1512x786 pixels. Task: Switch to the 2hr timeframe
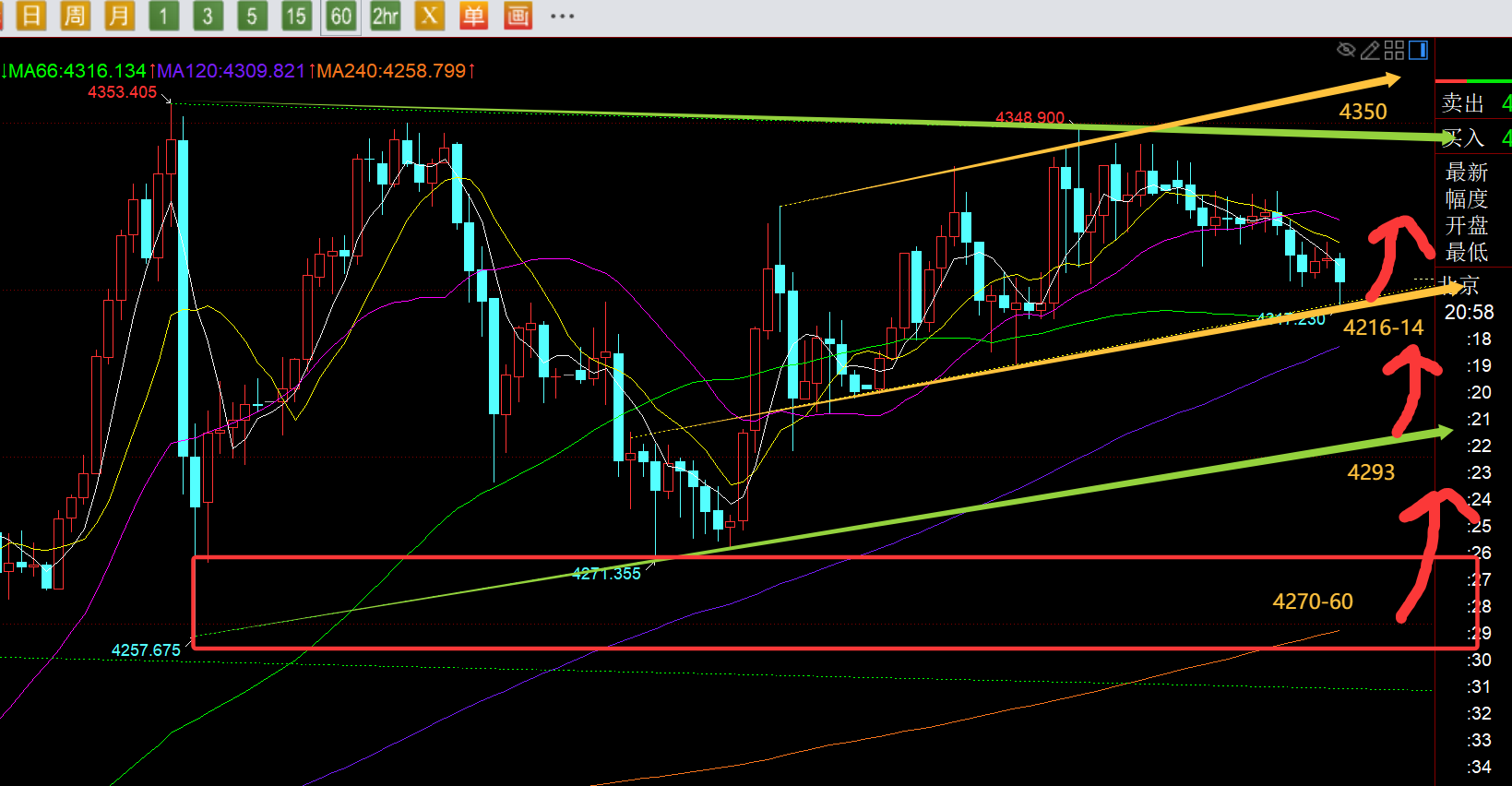(386, 16)
